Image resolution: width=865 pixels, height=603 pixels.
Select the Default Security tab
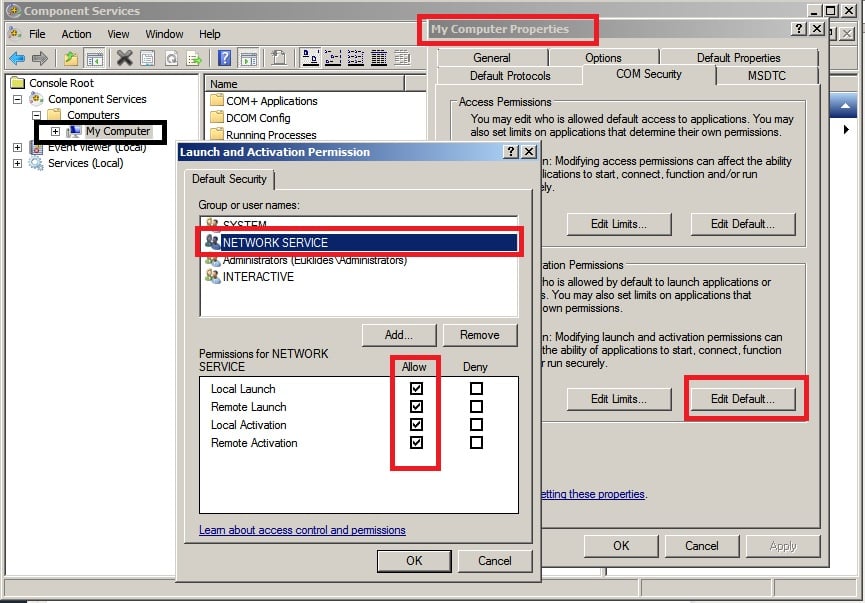(229, 179)
